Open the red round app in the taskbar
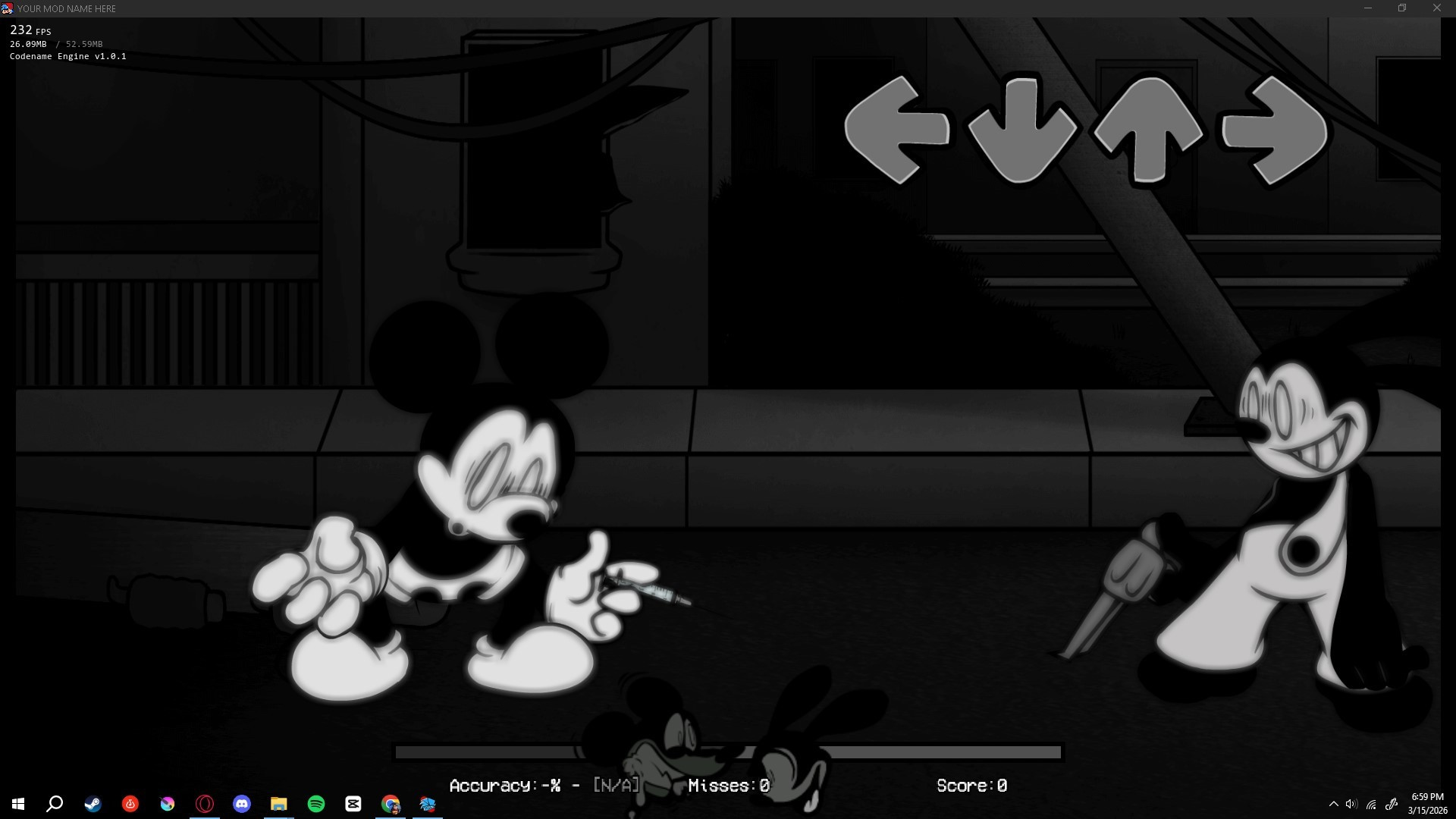Image resolution: width=1456 pixels, height=819 pixels. [x=130, y=804]
